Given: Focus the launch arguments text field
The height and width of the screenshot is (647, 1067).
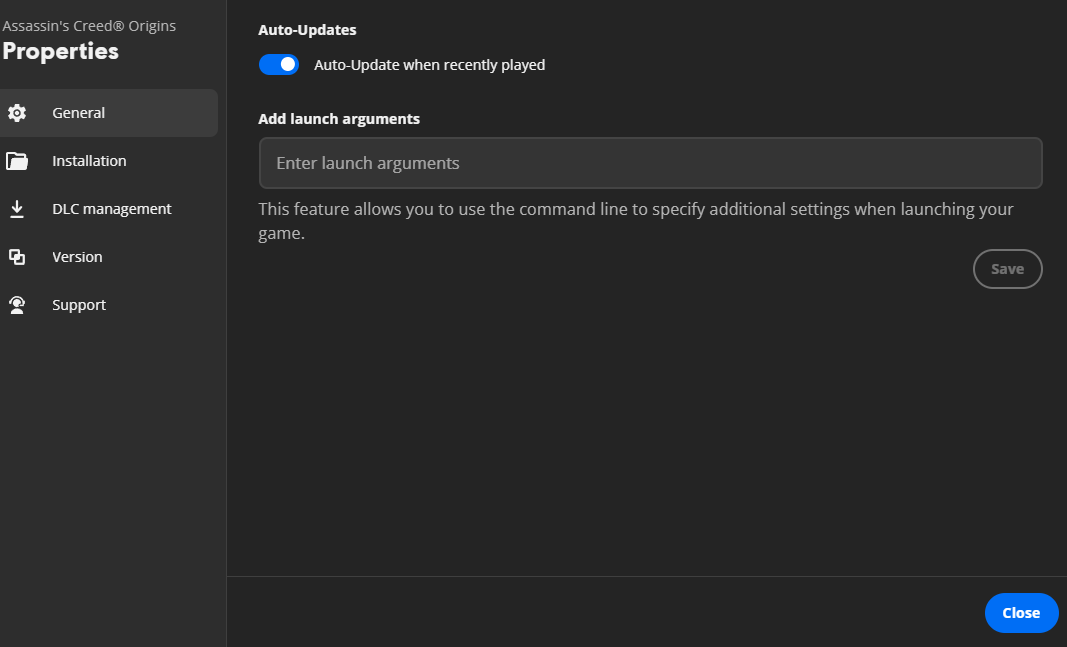Looking at the screenshot, I should coord(650,163).
